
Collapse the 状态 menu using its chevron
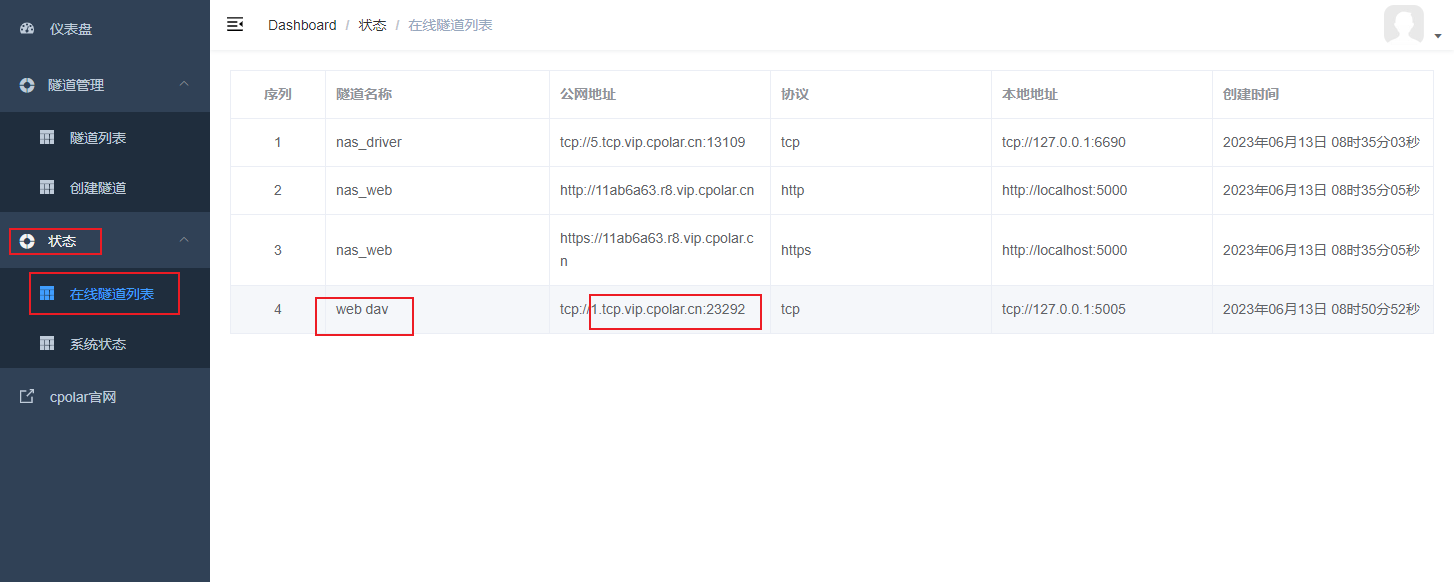(184, 240)
